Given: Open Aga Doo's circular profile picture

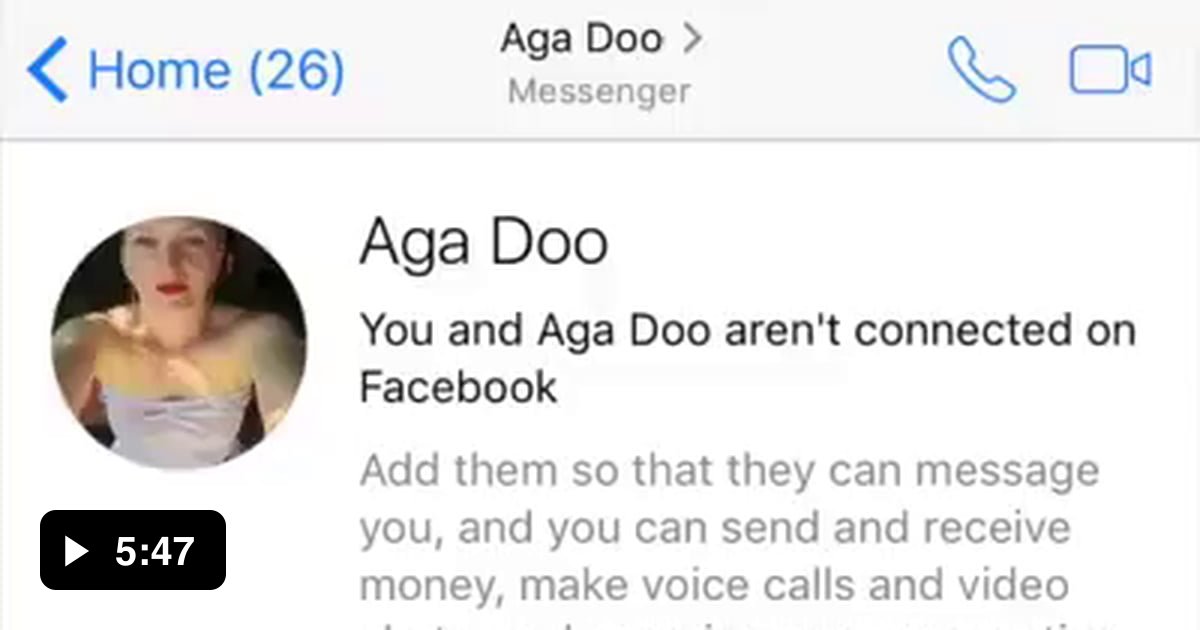Looking at the screenshot, I should click(x=179, y=342).
